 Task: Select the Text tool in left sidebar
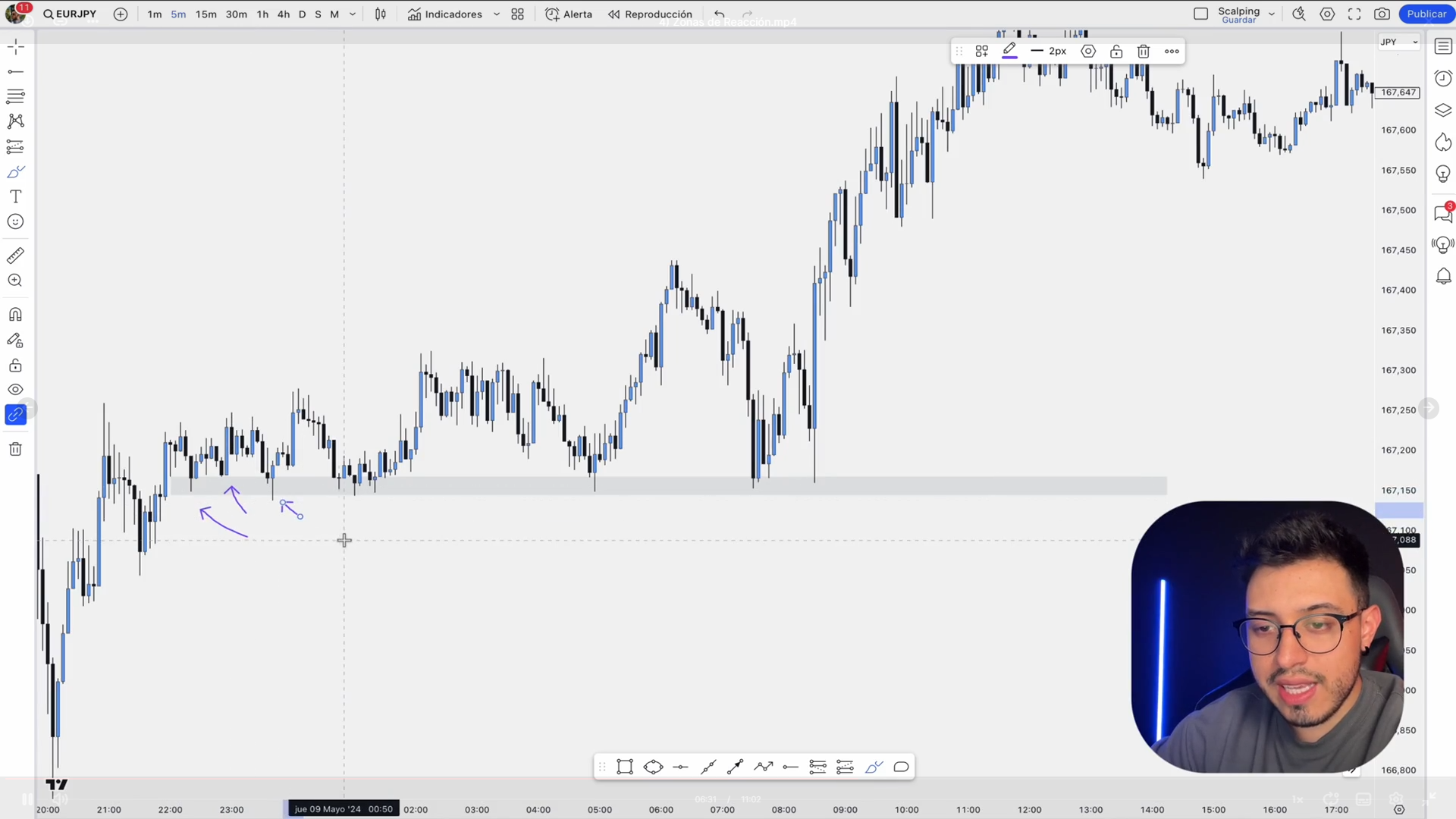pos(15,196)
